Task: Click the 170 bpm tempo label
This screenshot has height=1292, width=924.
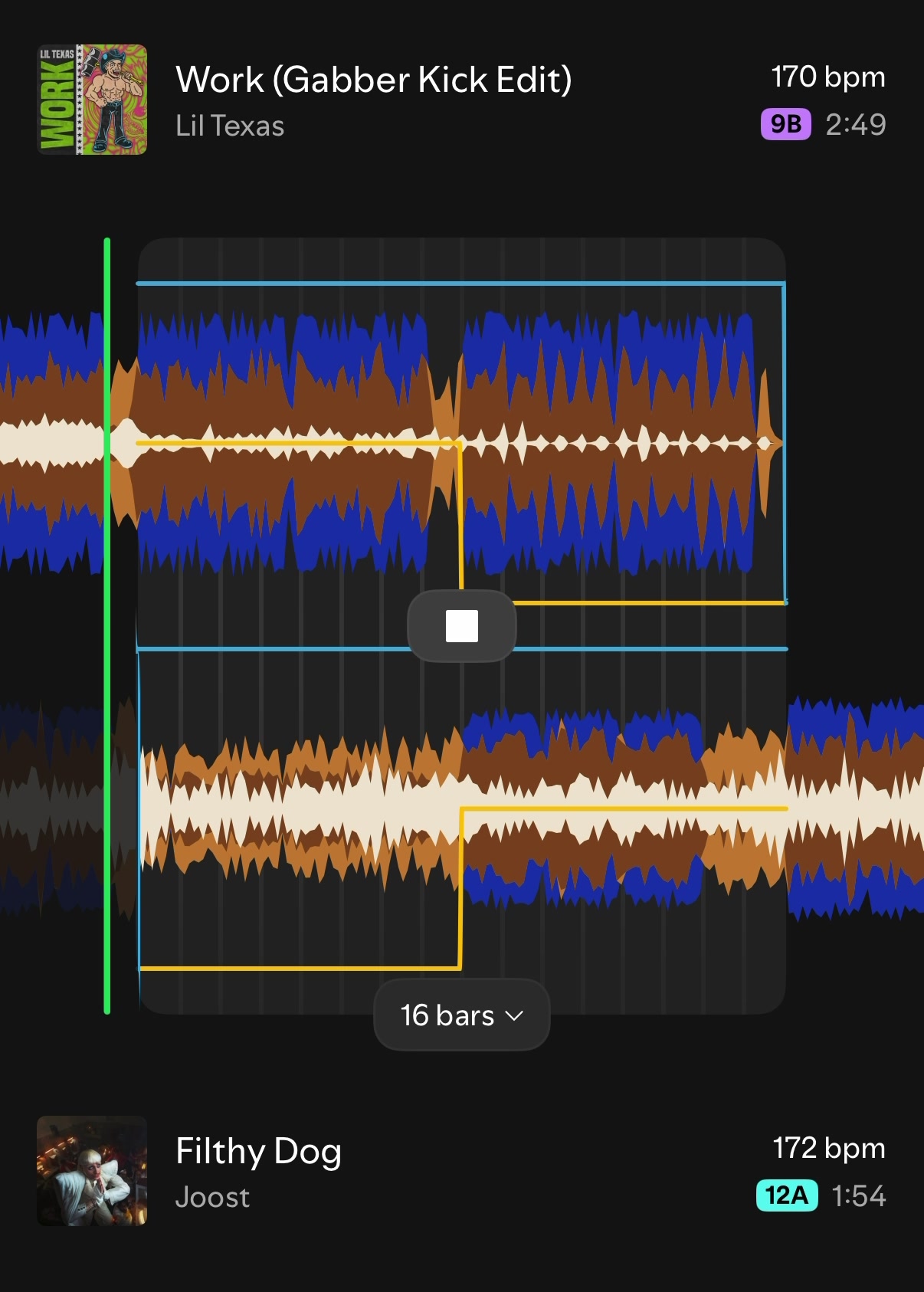Action: [828, 77]
